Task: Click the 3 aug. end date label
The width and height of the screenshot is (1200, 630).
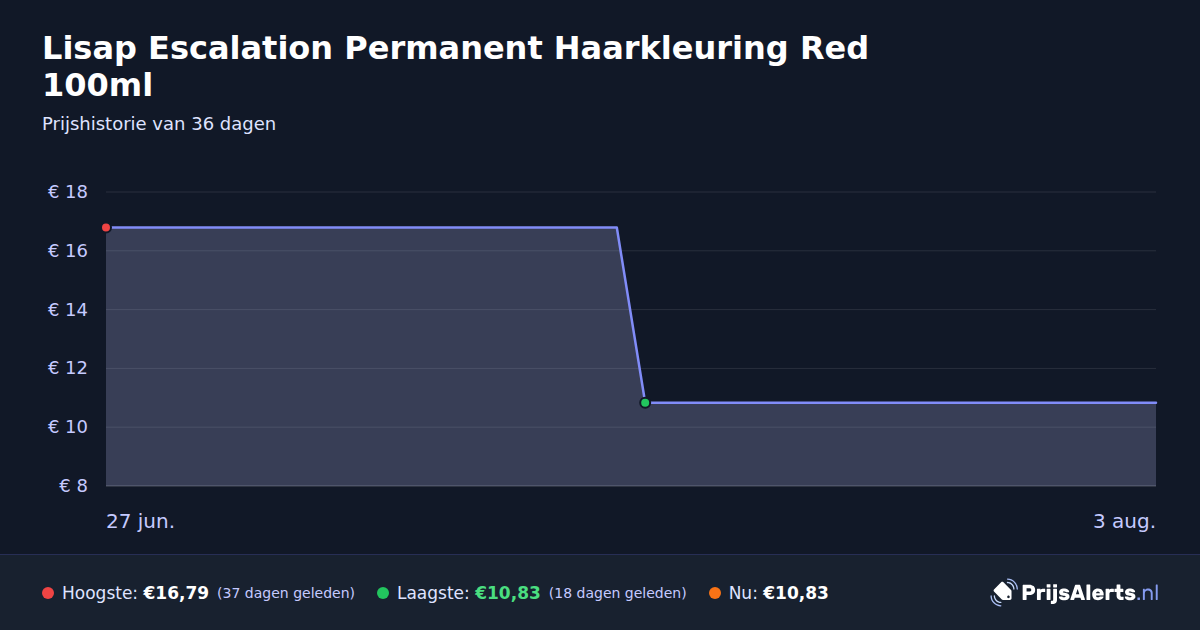Action: [x=1124, y=522]
